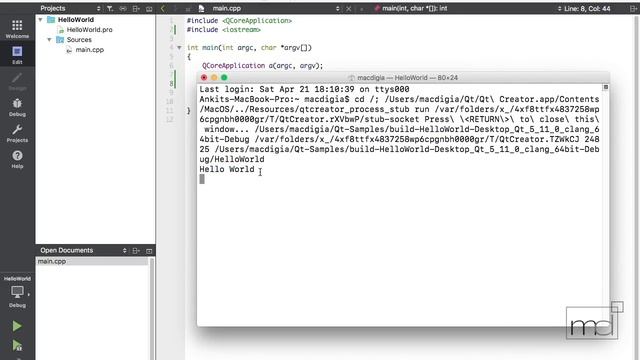The width and height of the screenshot is (640, 360).
Task: Click the terminal title 'macdigia — HelloWorld — 80×24'
Action: pos(407,78)
